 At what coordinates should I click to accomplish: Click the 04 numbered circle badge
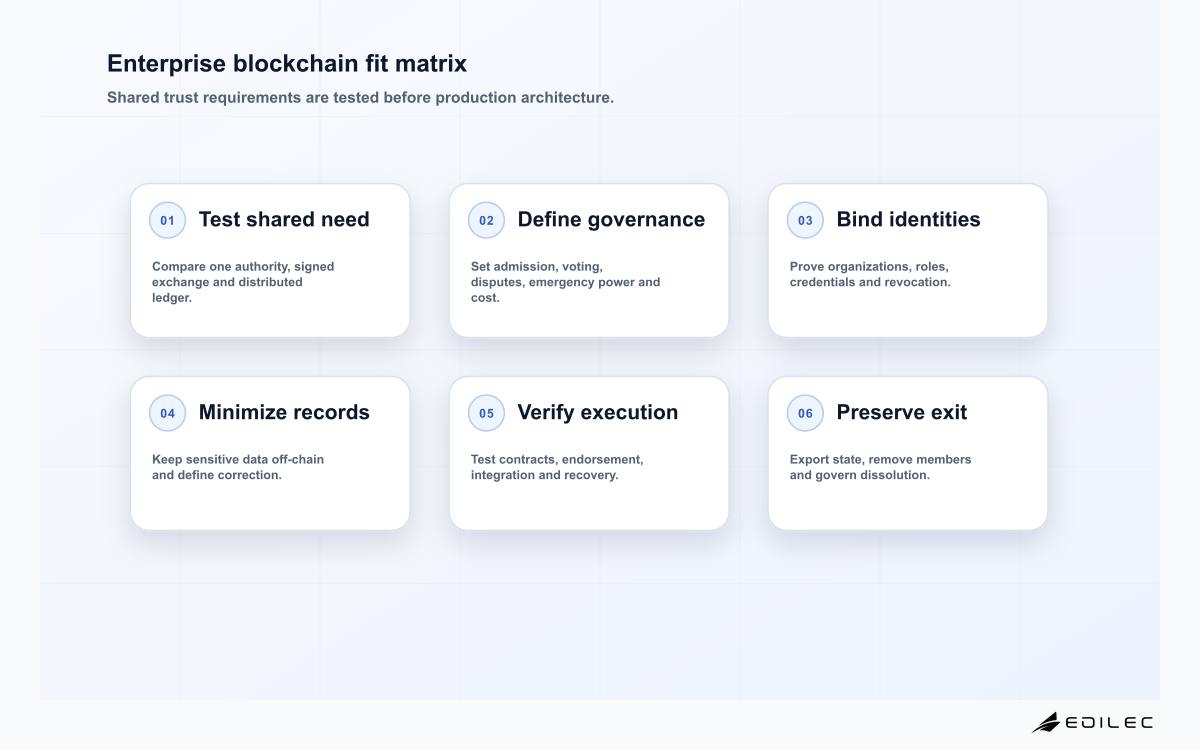(x=167, y=413)
